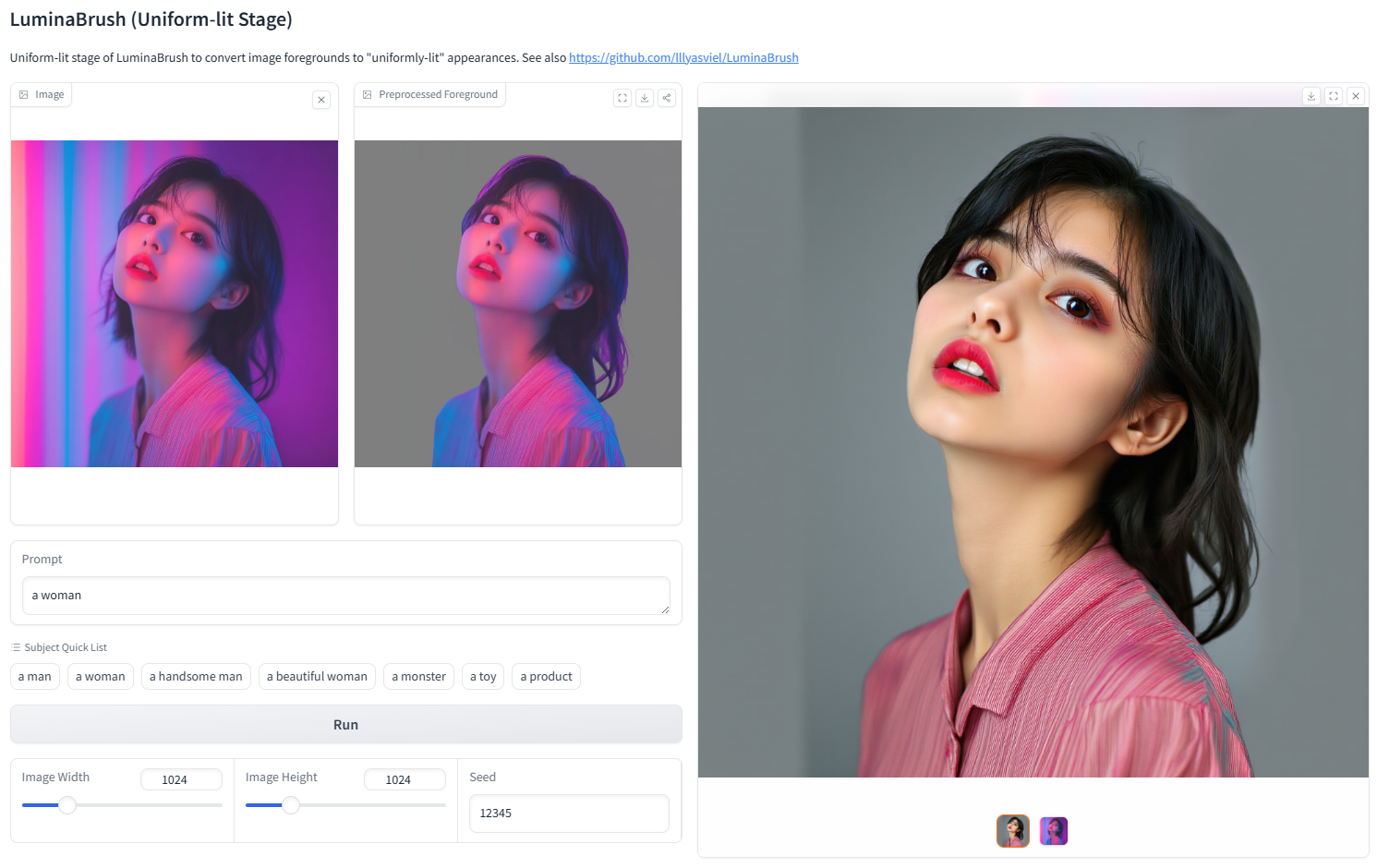This screenshot has height=868, width=1377.
Task: Open the LuminaBrush GitHub link
Action: click(683, 57)
